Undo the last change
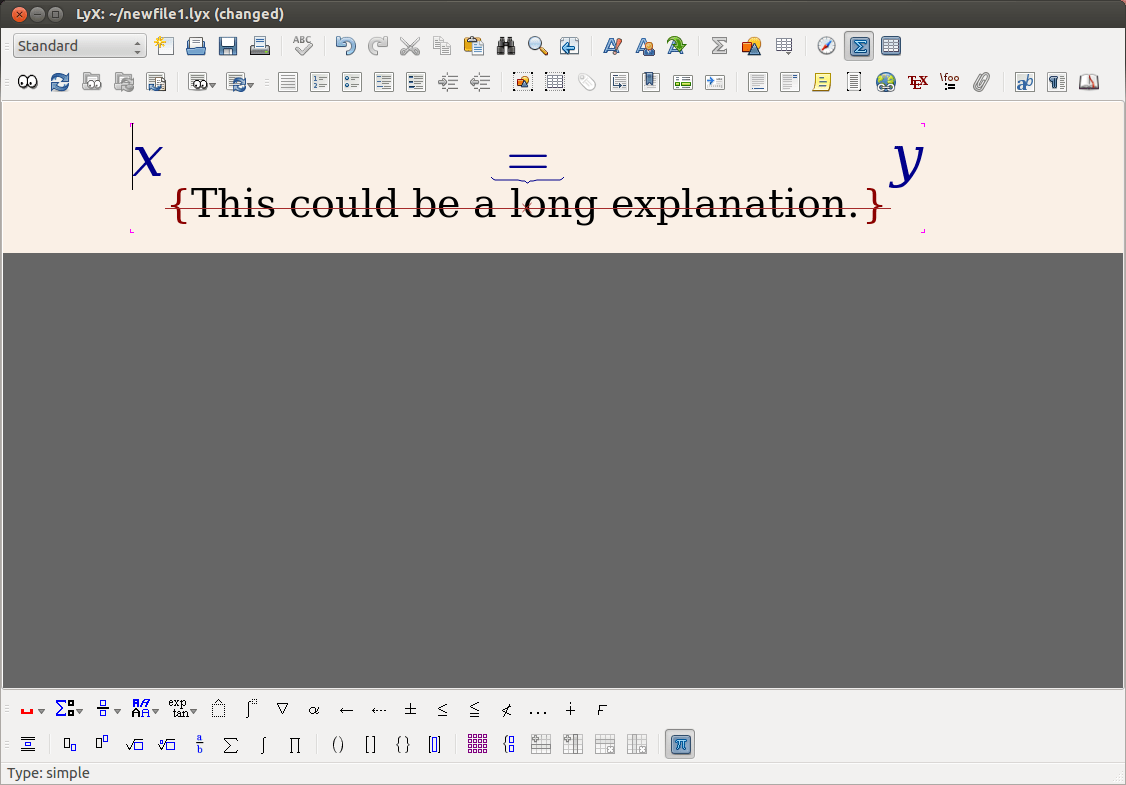 (x=345, y=46)
